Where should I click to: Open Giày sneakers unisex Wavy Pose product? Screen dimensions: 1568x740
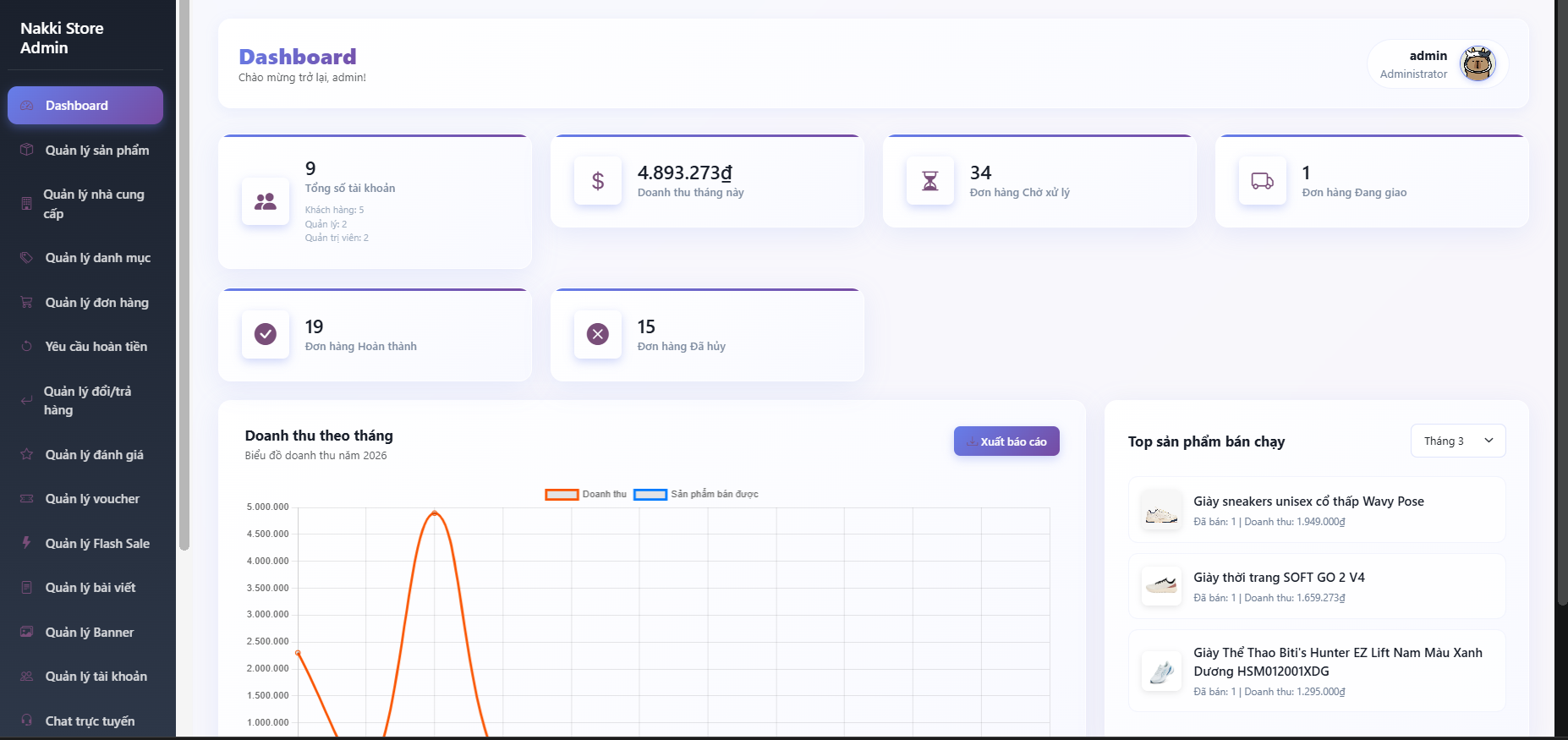click(x=1308, y=502)
